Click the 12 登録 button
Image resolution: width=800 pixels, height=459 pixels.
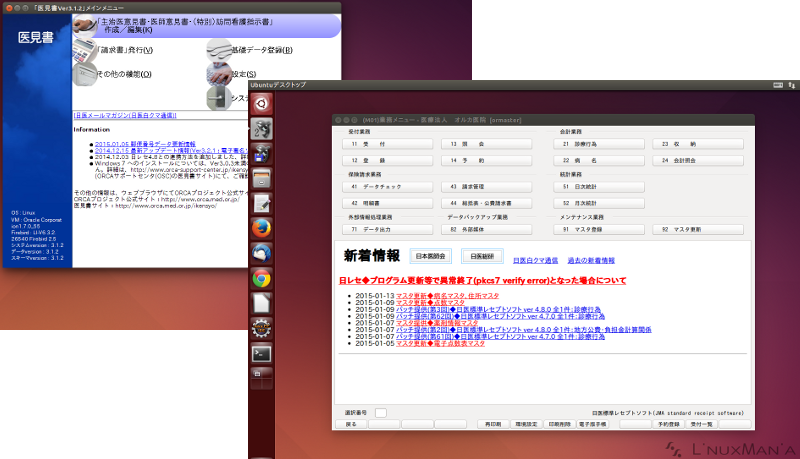click(x=388, y=161)
